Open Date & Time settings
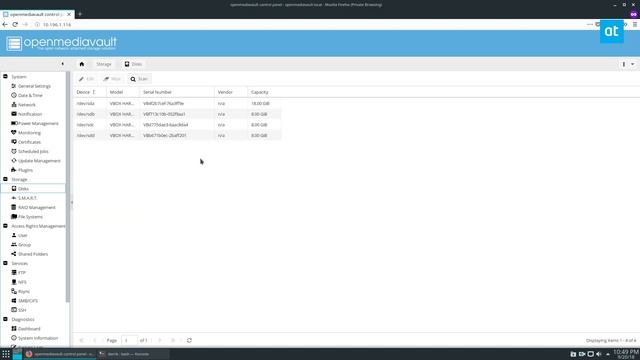 click(x=30, y=96)
